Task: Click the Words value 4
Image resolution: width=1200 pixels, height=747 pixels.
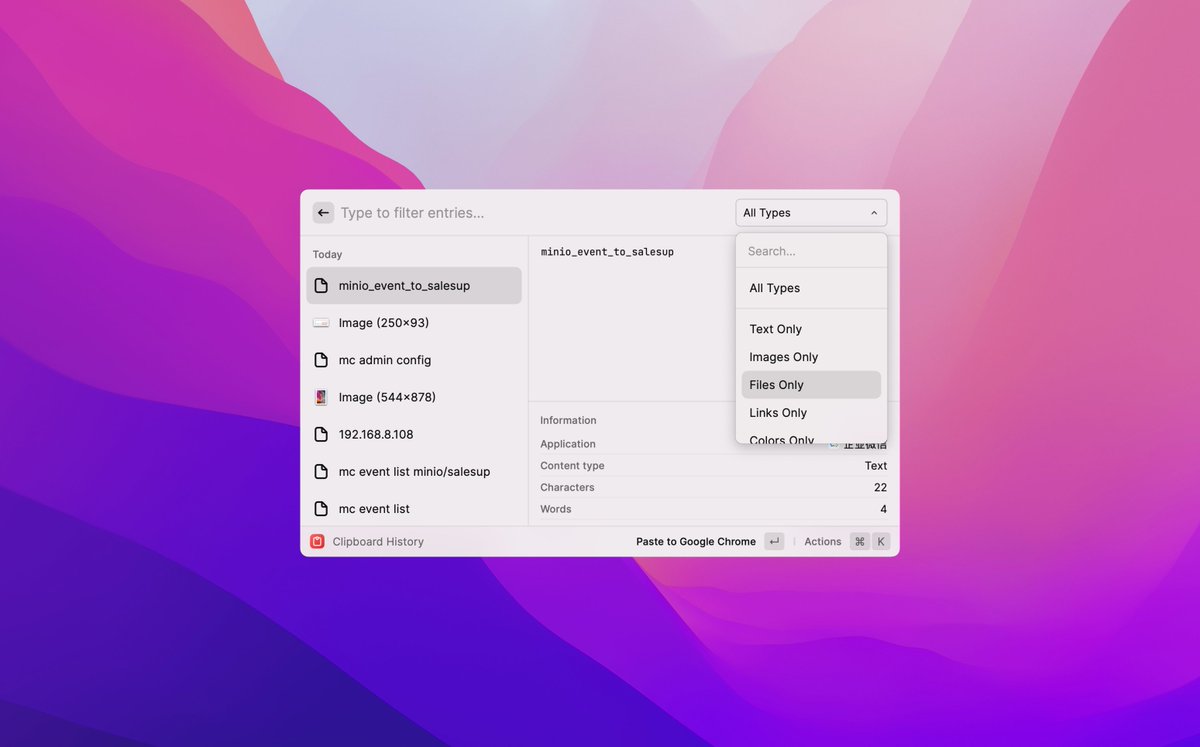Action: tap(883, 509)
